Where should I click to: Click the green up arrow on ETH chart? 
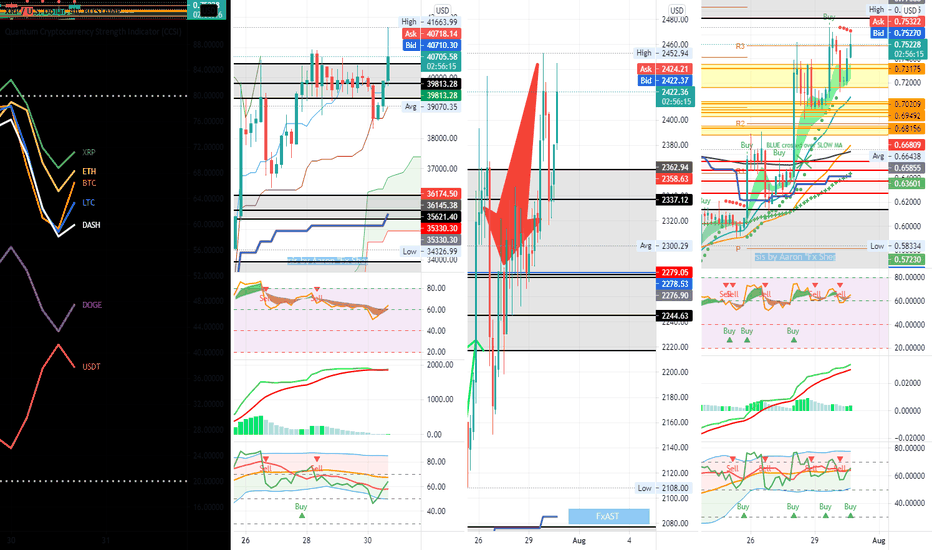click(x=475, y=344)
